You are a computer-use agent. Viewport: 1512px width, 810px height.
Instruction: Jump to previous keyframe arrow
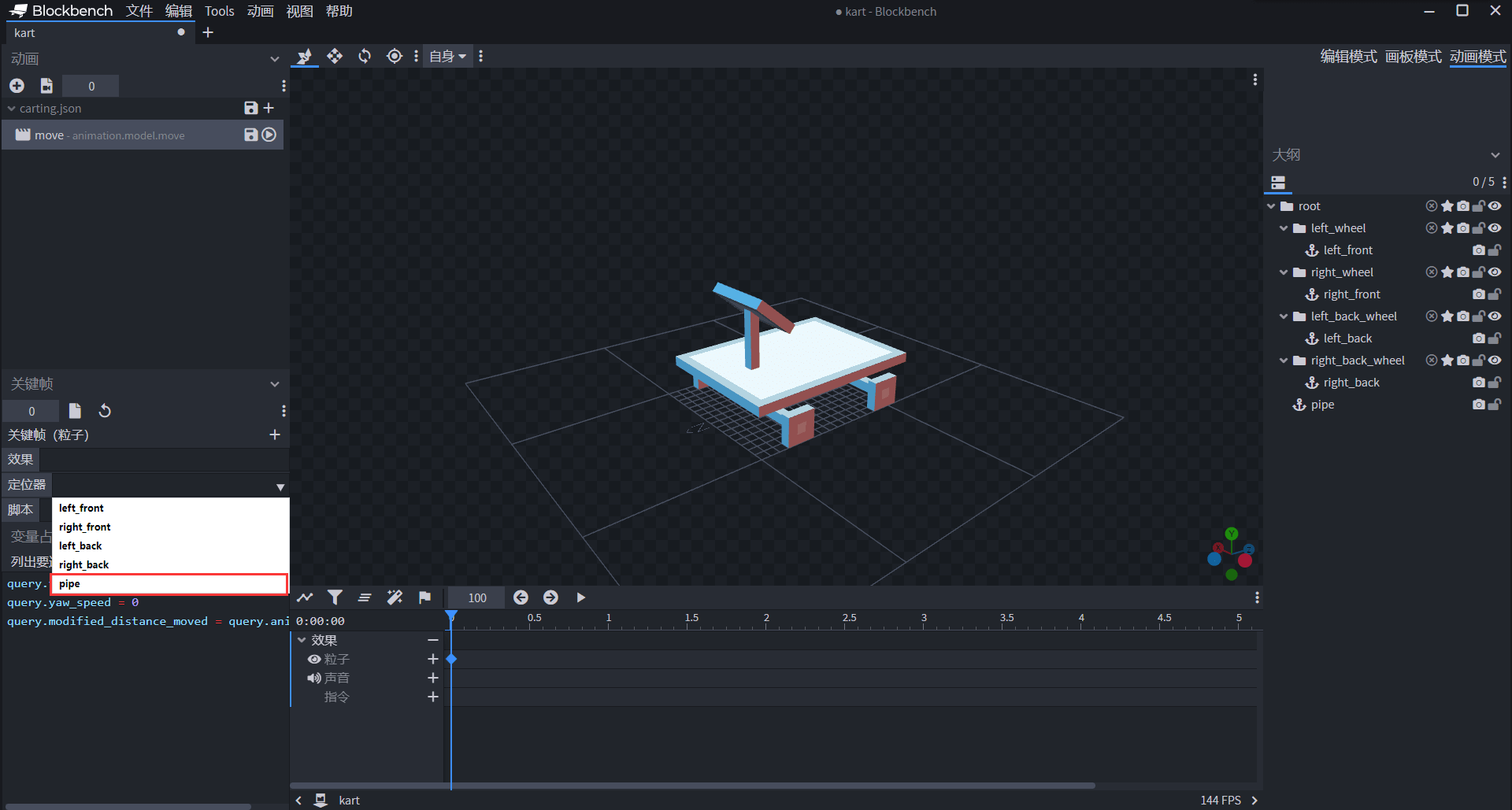[x=521, y=597]
